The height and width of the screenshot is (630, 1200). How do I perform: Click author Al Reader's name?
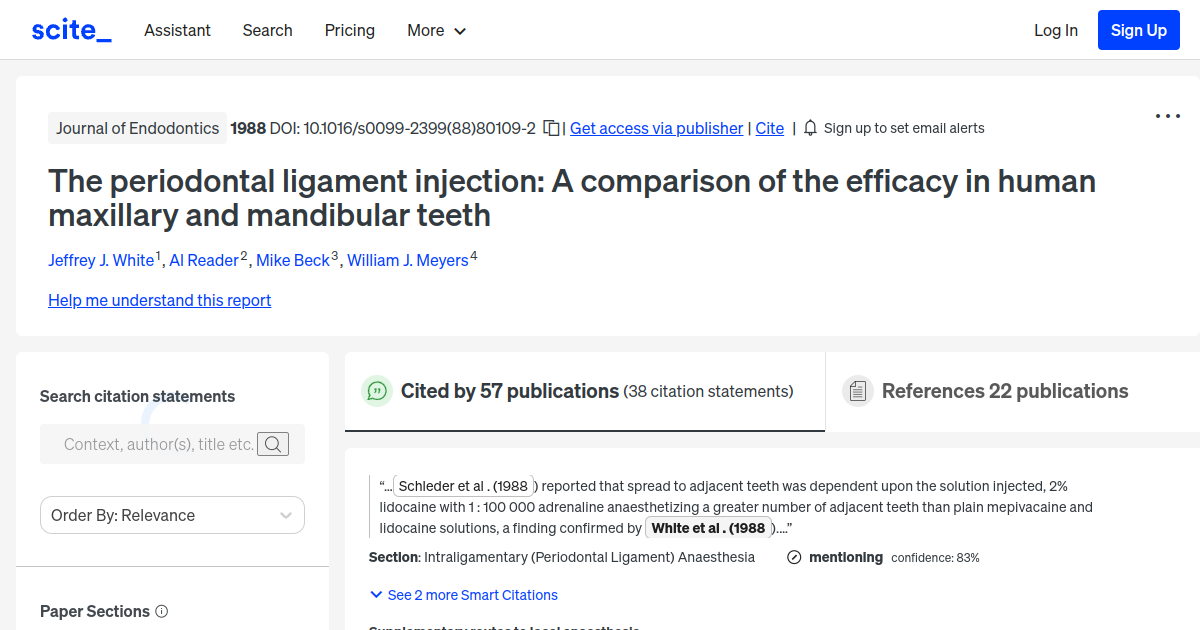pos(204,260)
